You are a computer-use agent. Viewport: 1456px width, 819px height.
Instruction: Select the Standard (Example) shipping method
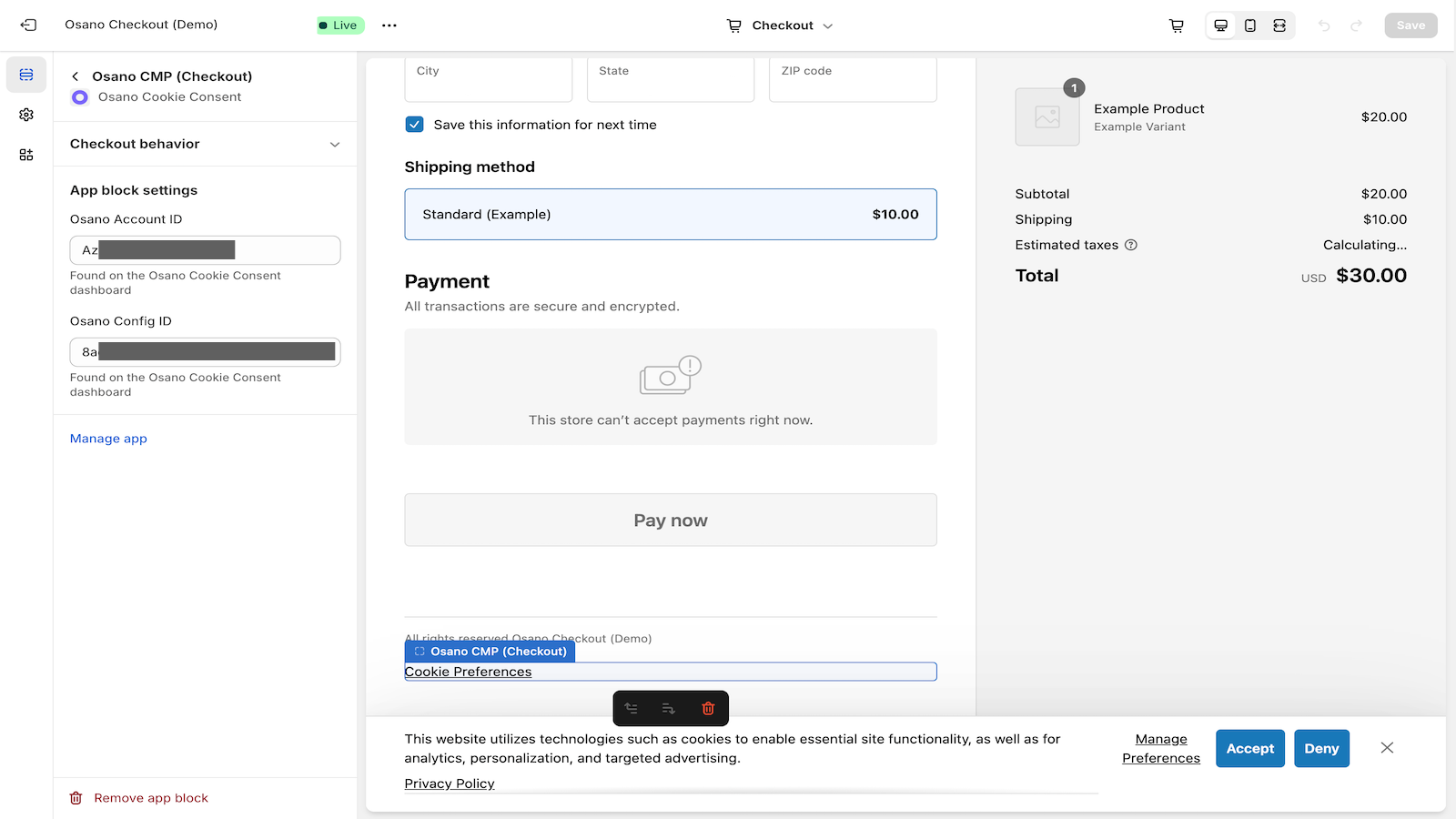point(671,215)
